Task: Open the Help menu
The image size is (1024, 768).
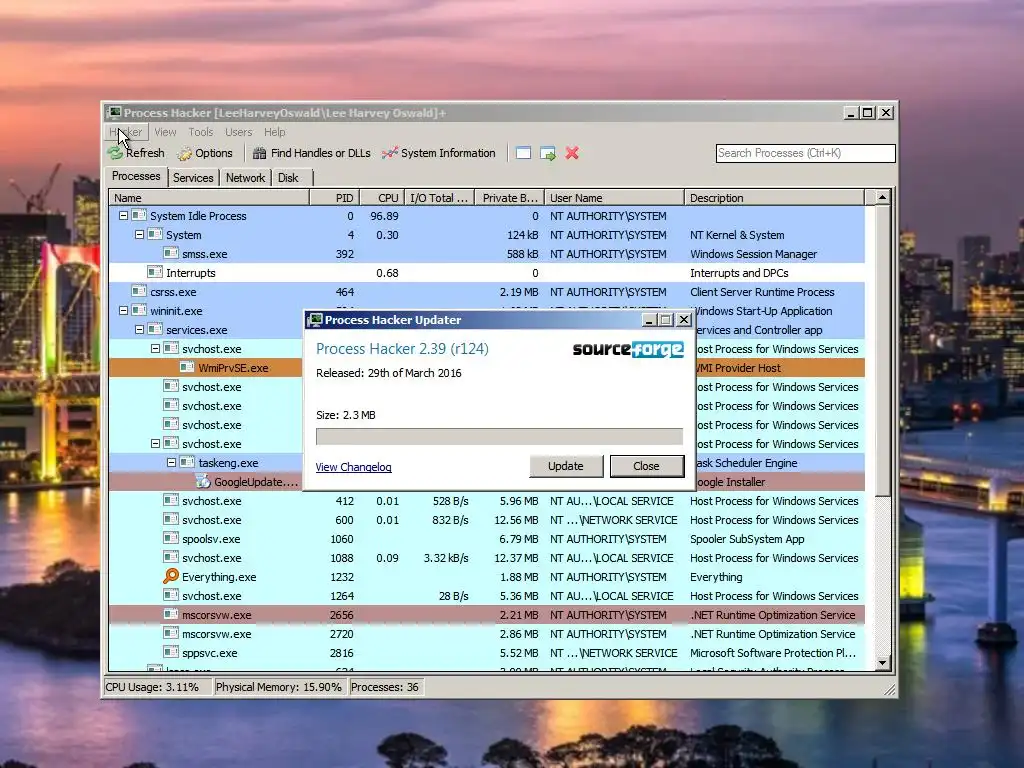Action: pyautogui.click(x=274, y=132)
